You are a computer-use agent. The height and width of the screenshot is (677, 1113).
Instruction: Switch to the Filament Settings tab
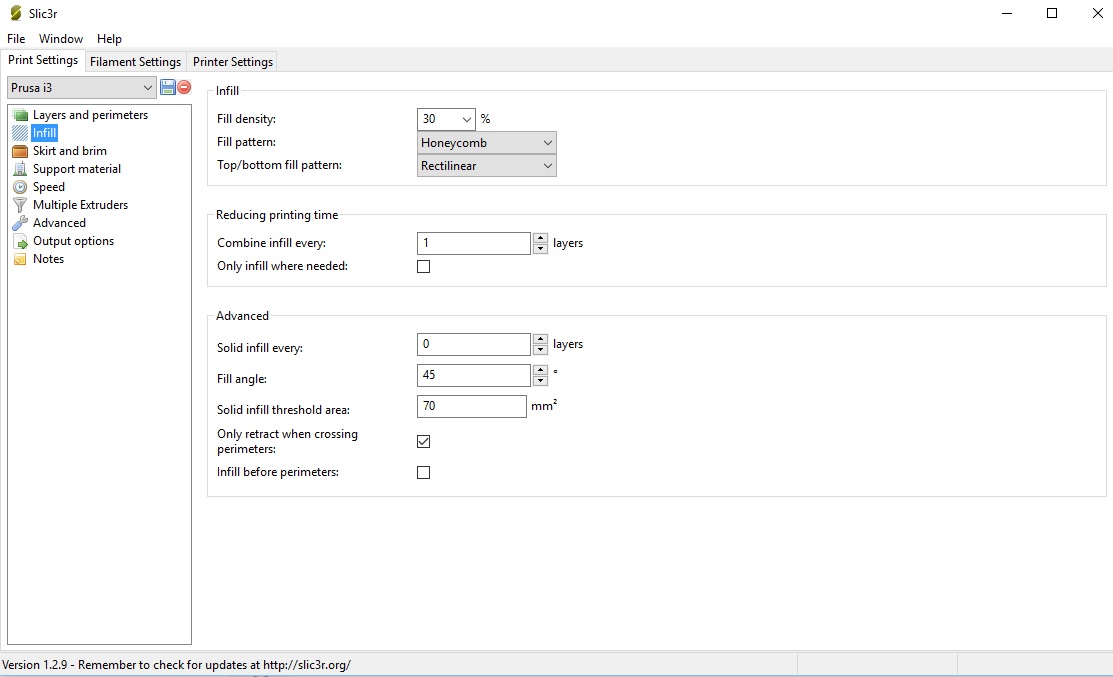135,62
